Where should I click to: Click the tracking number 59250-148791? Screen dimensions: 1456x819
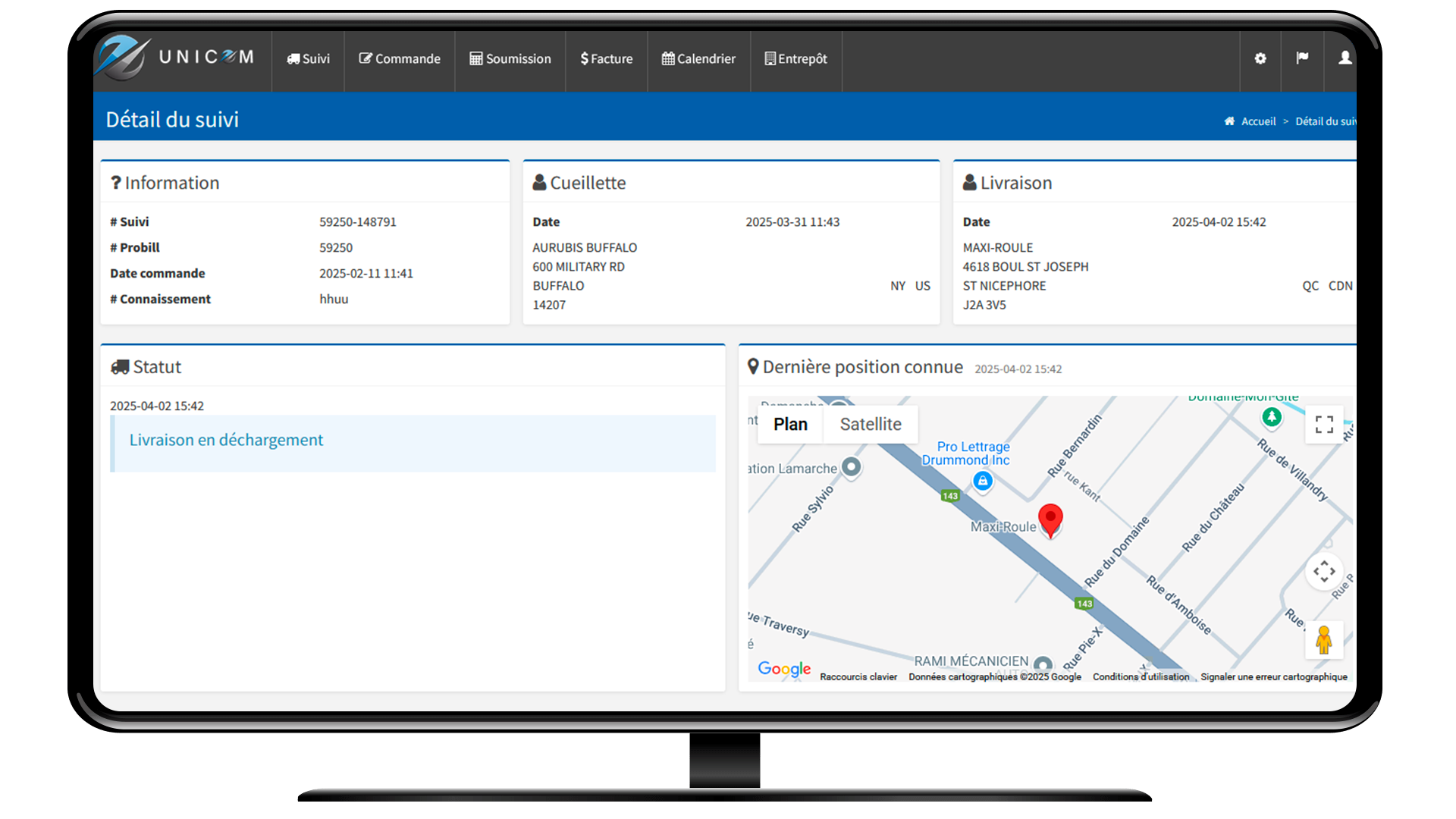pyautogui.click(x=358, y=222)
